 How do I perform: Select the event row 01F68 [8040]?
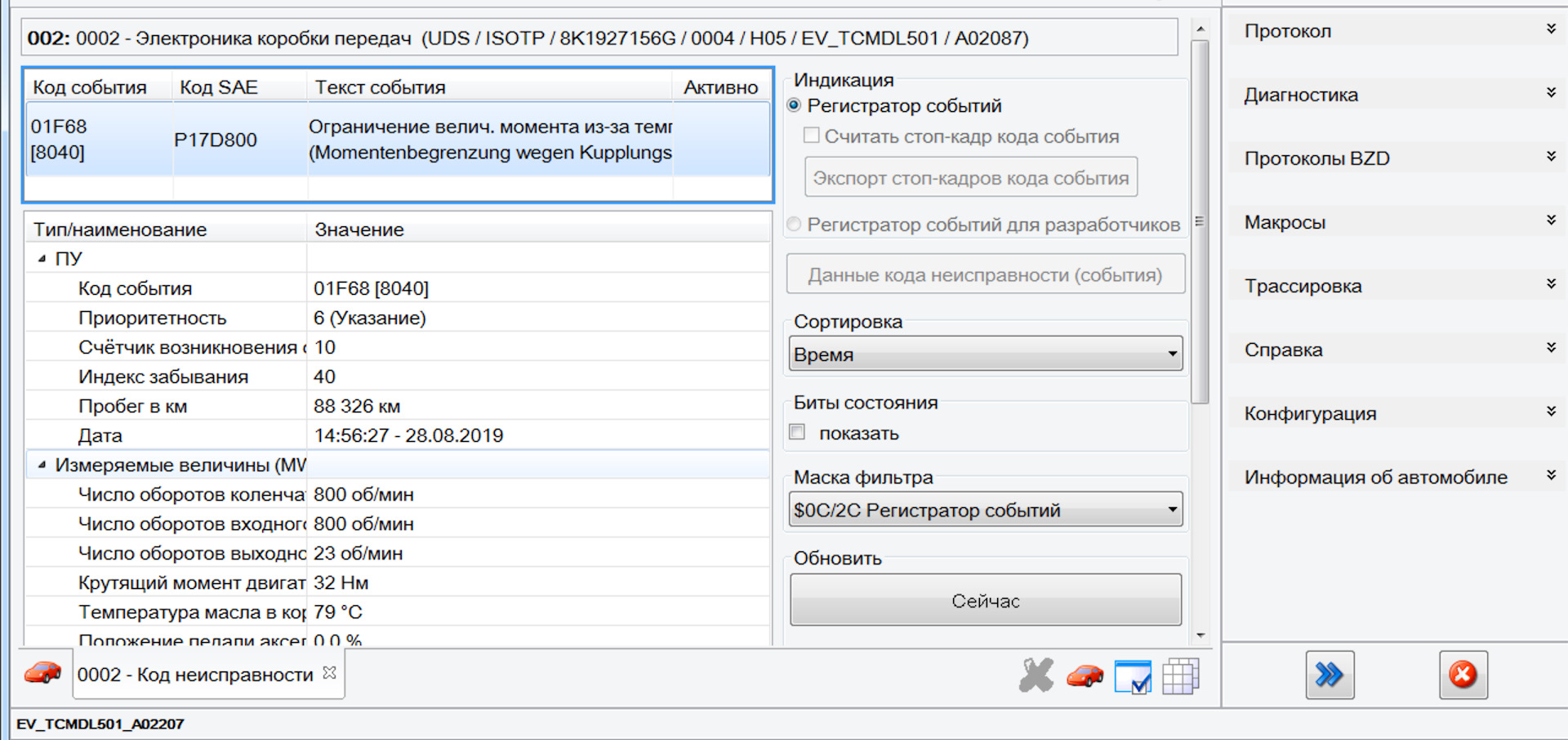coord(399,139)
